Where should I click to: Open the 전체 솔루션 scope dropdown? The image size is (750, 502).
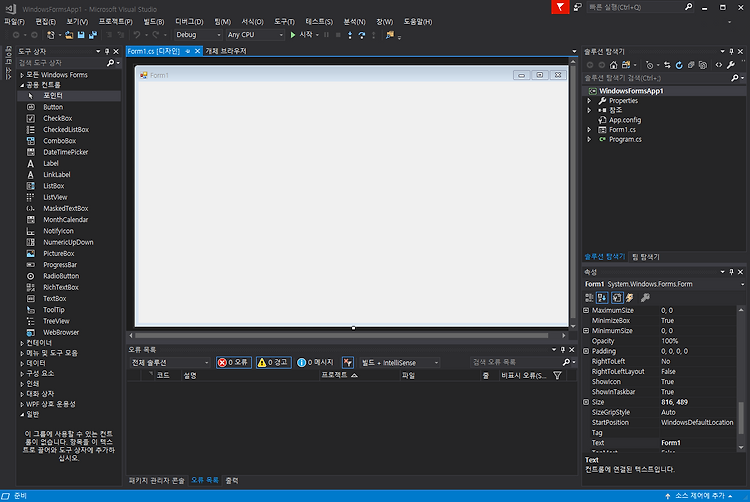pyautogui.click(x=170, y=362)
